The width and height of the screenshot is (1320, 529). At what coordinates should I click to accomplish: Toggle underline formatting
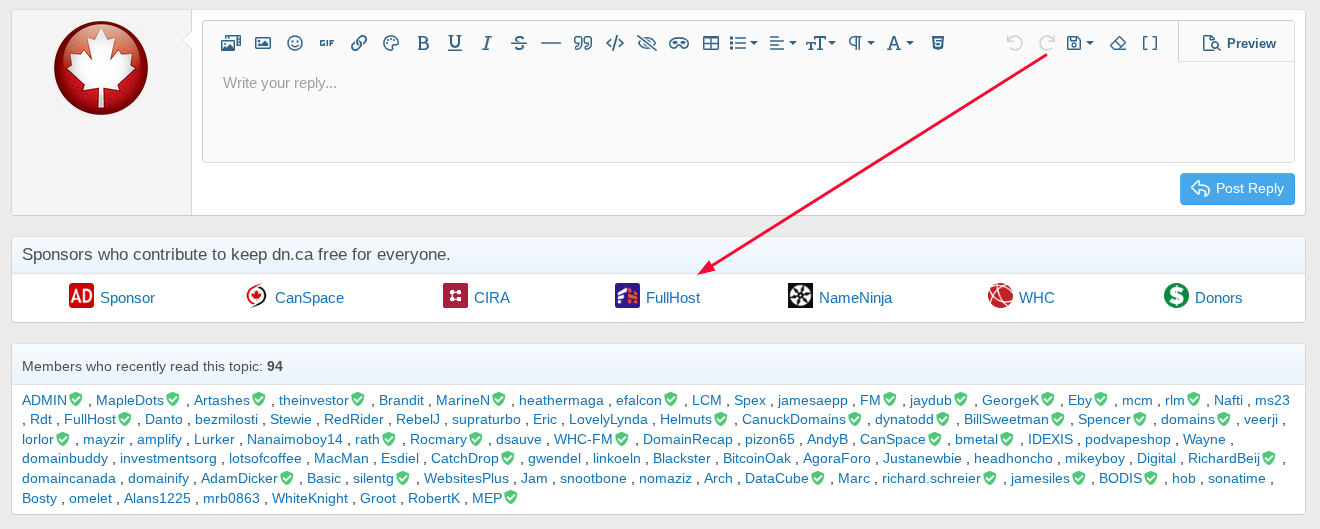(455, 43)
